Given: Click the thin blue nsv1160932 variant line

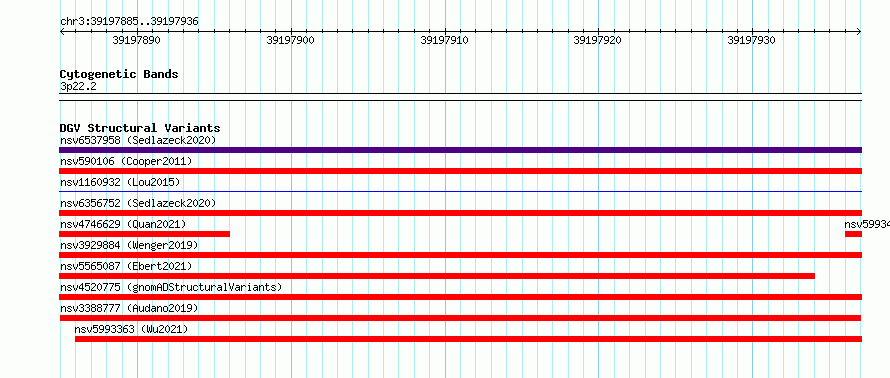Looking at the screenshot, I should [x=460, y=192].
